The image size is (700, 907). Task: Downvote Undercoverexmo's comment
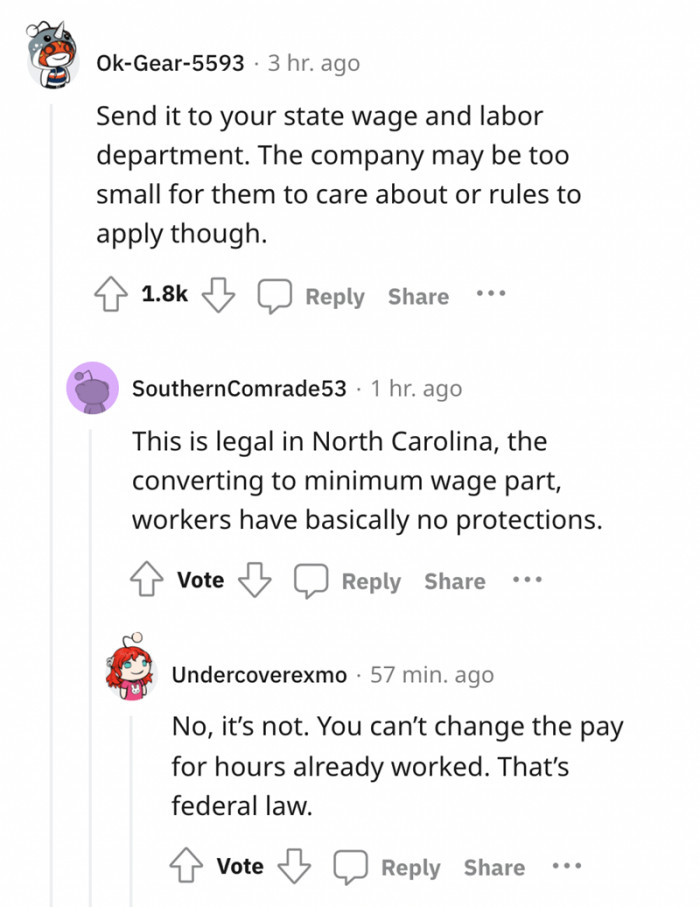(292, 867)
